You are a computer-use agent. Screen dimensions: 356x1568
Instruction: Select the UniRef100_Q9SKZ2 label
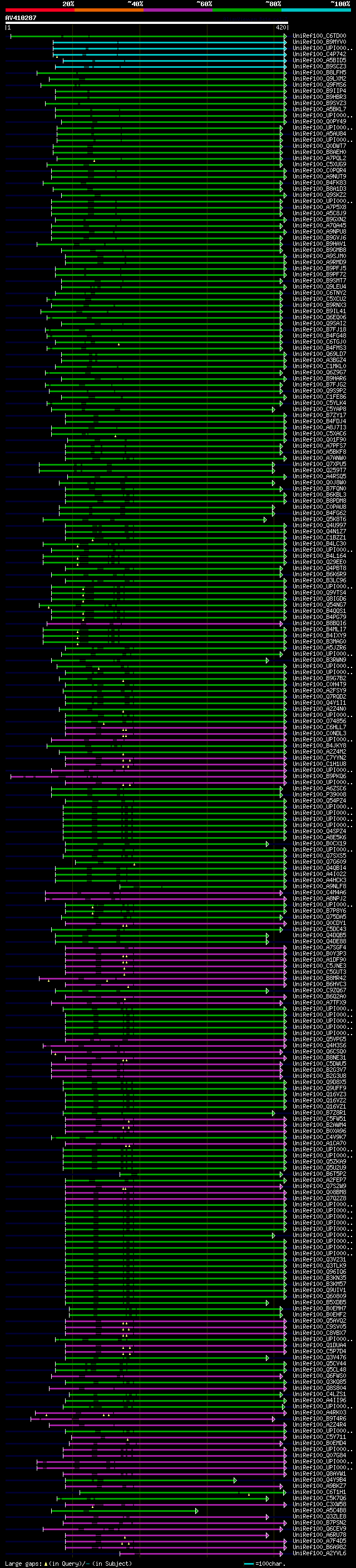319,195
